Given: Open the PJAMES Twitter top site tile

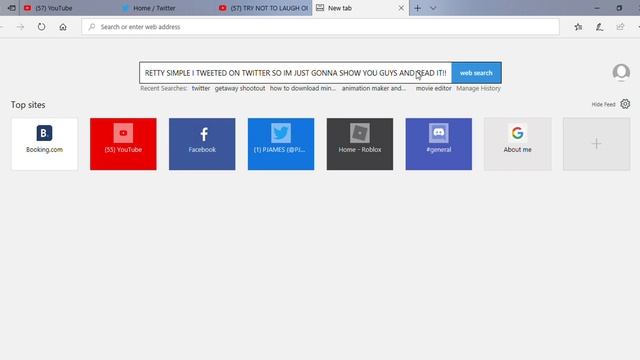Looking at the screenshot, I should (x=281, y=144).
